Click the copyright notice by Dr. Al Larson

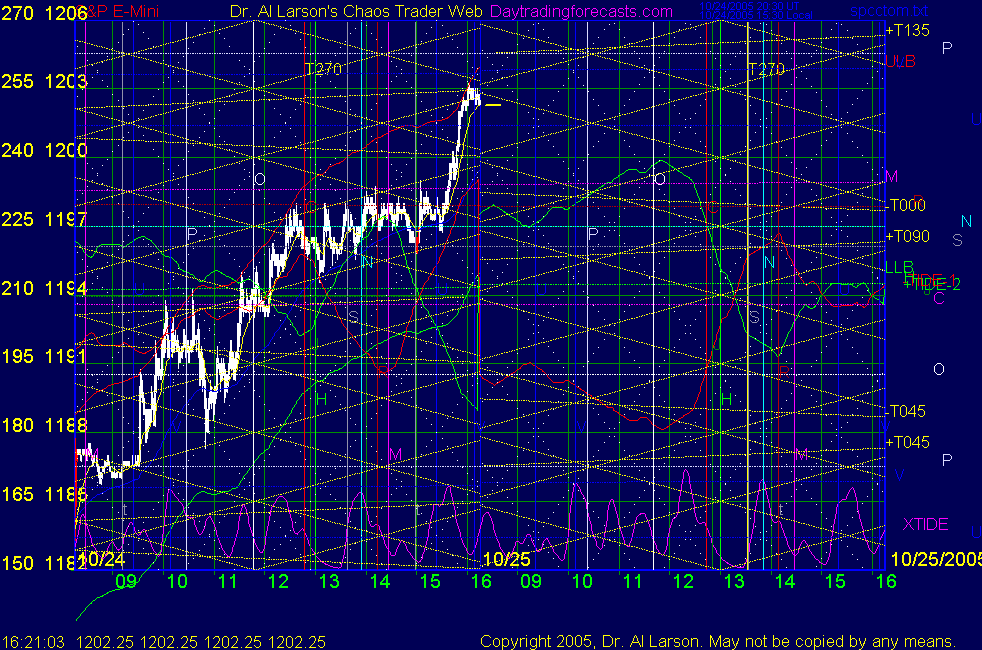718,641
